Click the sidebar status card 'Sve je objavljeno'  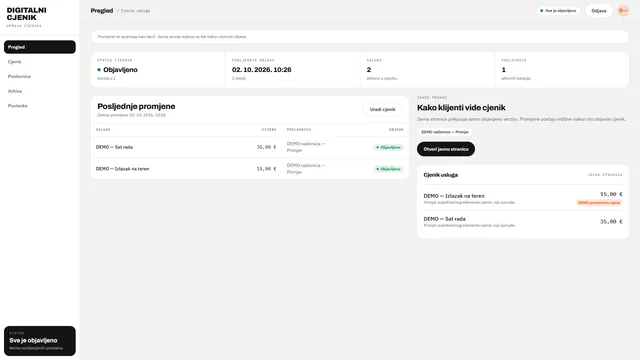coord(40,341)
